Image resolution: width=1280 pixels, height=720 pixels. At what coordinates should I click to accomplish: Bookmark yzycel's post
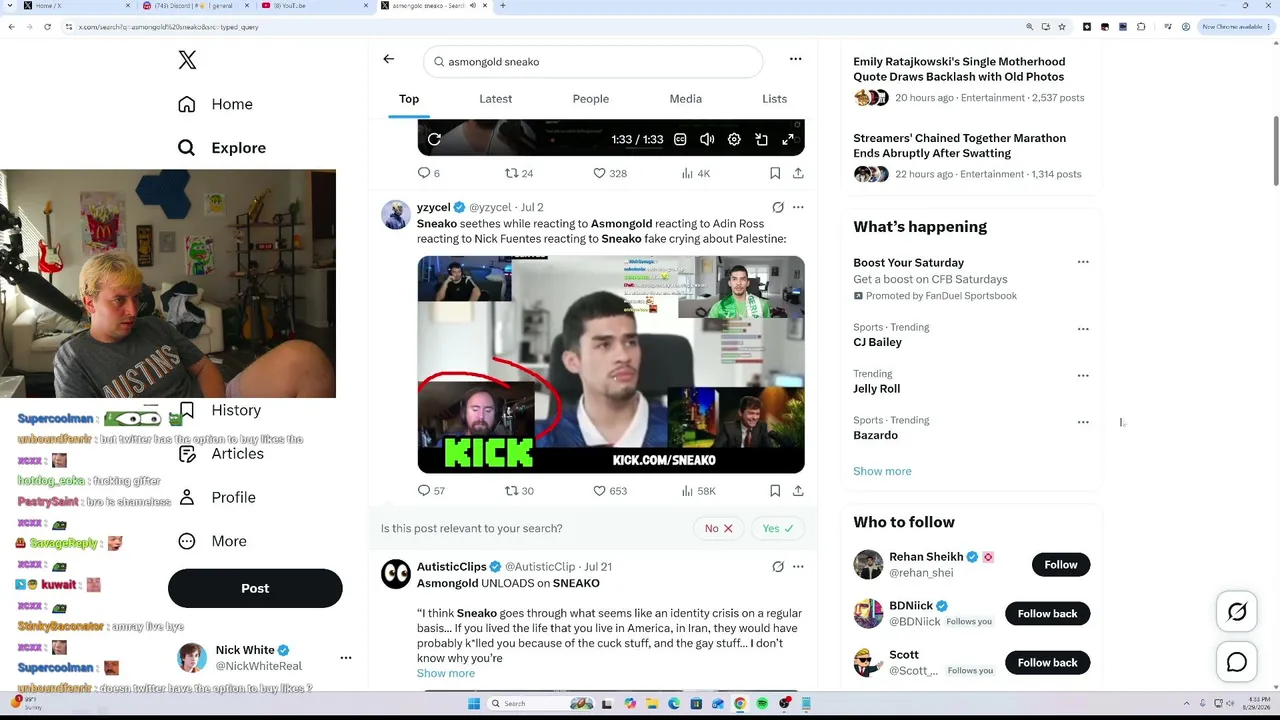tap(775, 491)
